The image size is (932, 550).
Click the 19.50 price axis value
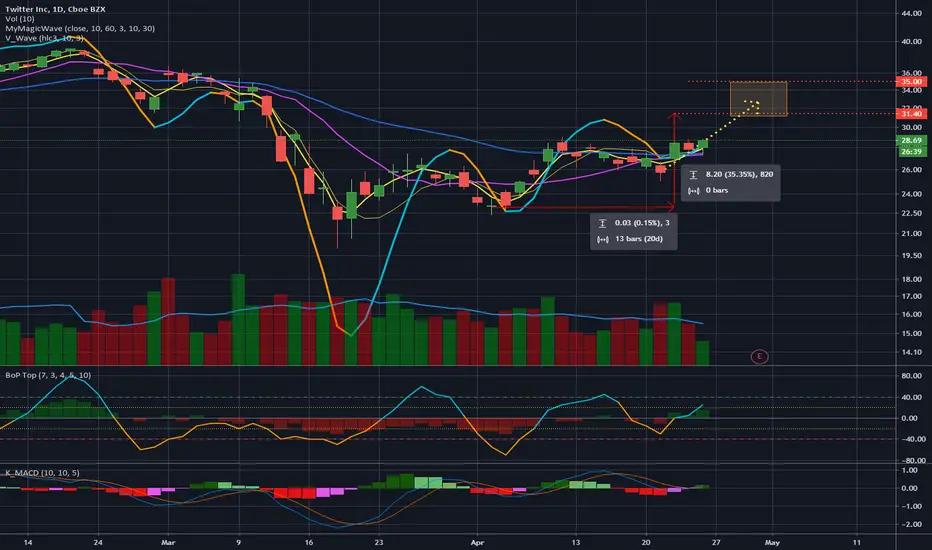(x=912, y=256)
